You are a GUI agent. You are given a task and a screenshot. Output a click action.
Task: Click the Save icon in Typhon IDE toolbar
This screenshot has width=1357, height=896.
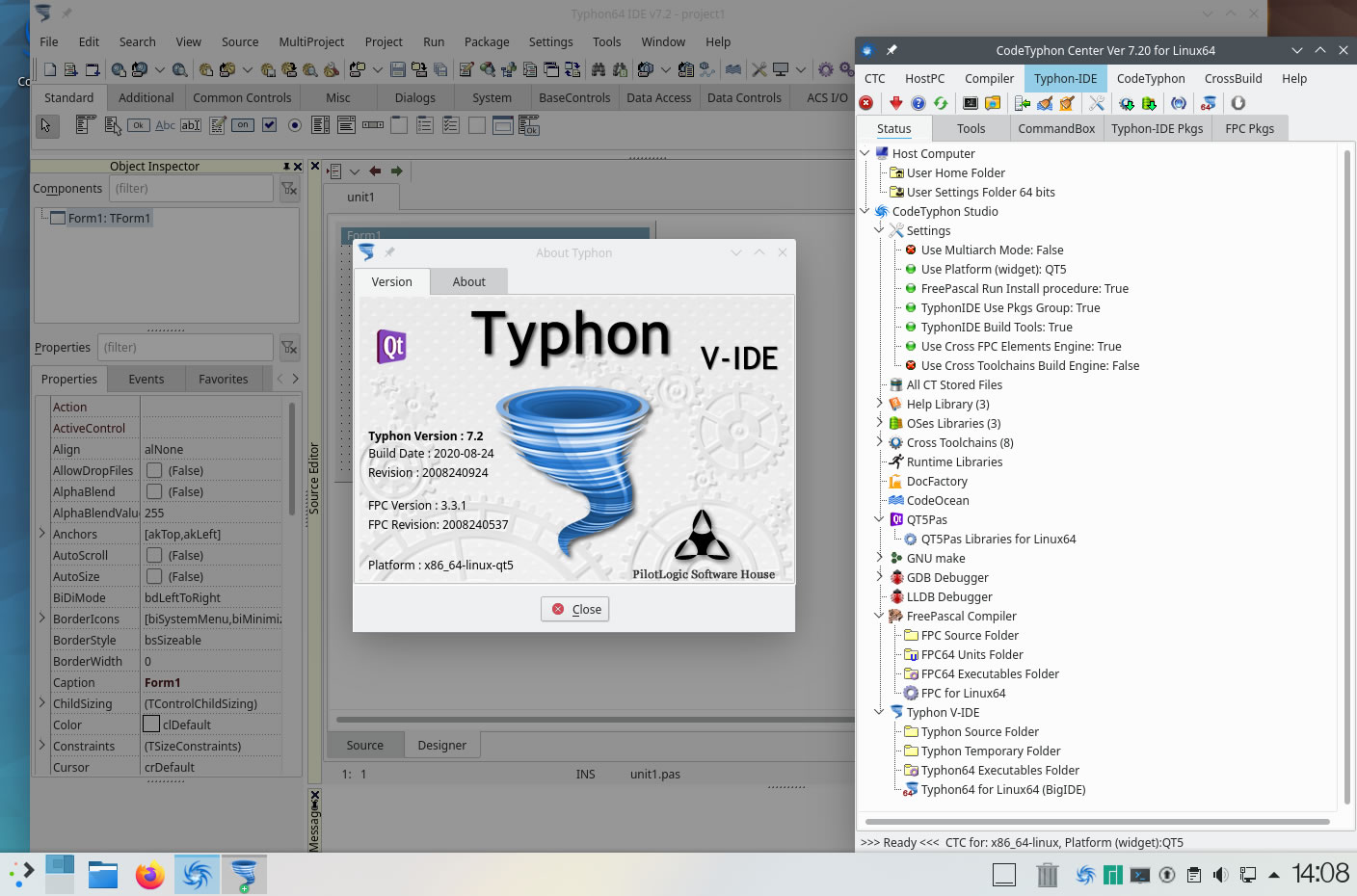click(397, 69)
